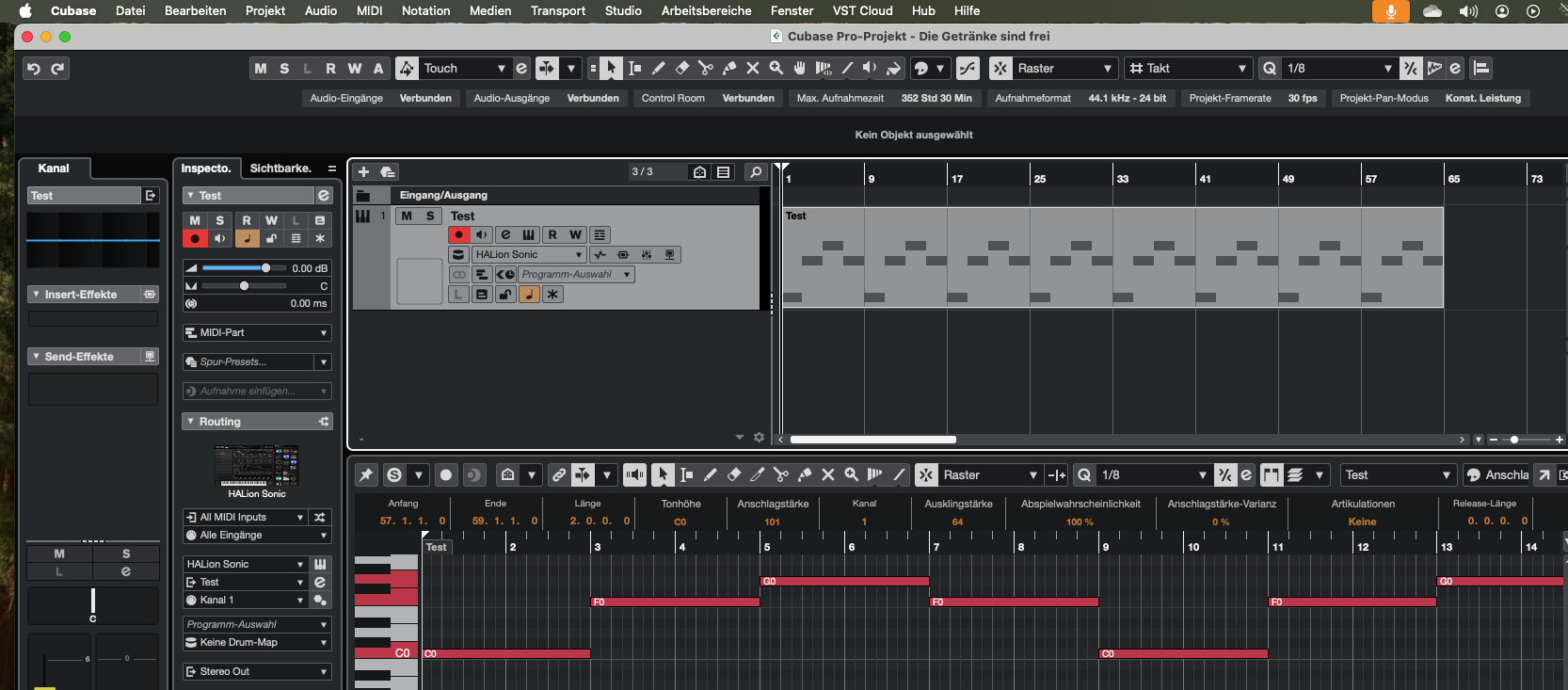1568x690 pixels.
Task: Select the Glue tool in main toolbar
Action: [x=729, y=68]
